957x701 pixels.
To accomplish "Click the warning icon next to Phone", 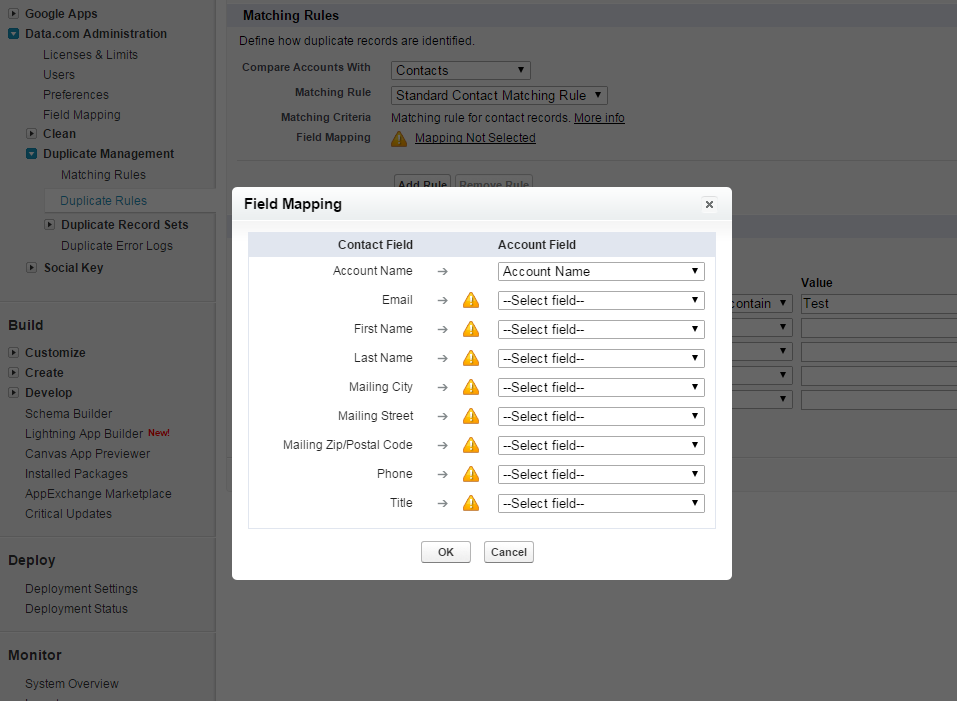I will pos(470,474).
